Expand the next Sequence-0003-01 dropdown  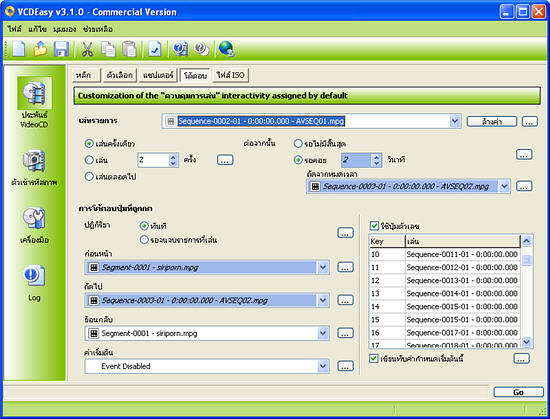click(x=323, y=300)
